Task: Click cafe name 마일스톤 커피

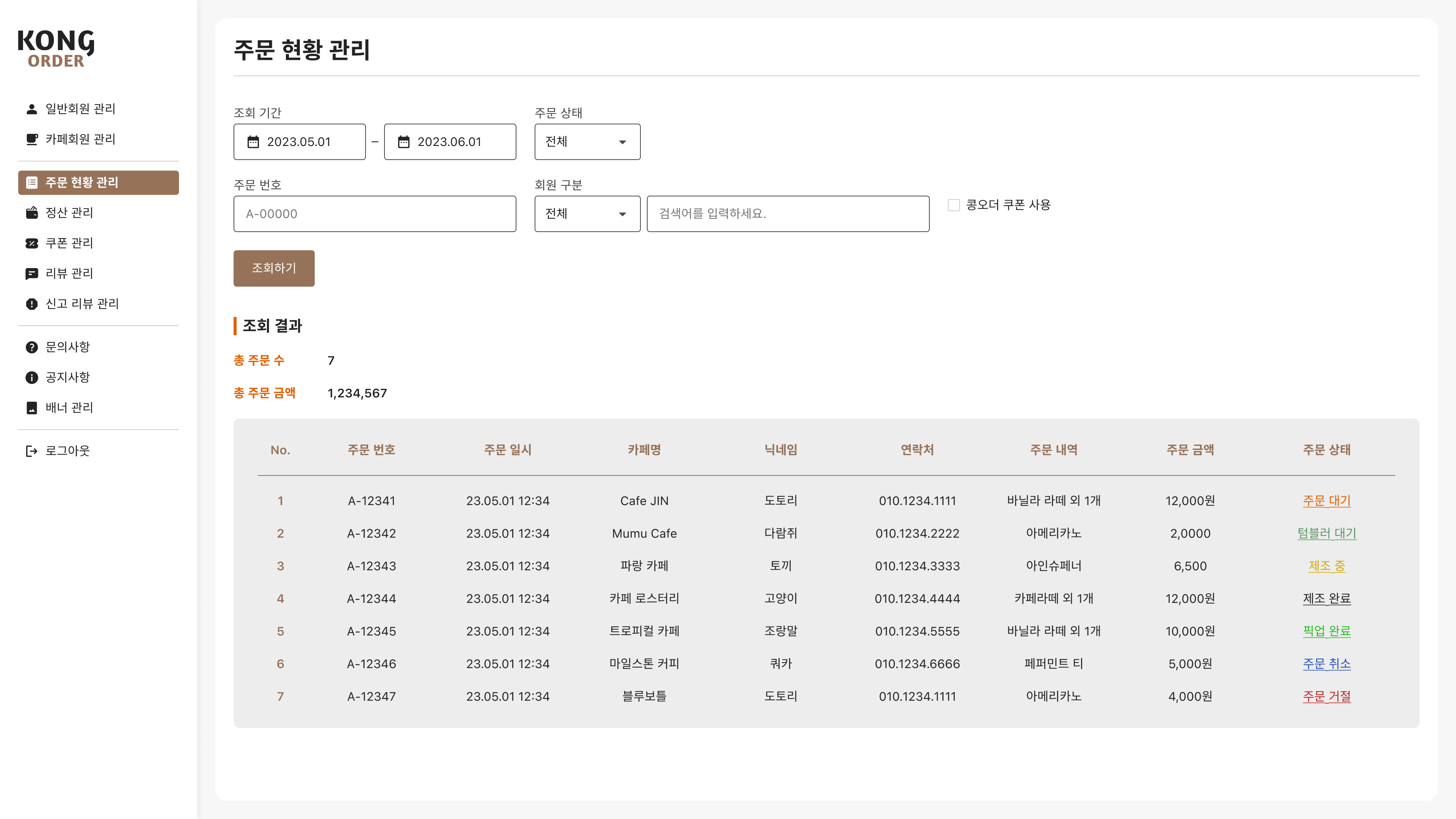Action: [644, 664]
